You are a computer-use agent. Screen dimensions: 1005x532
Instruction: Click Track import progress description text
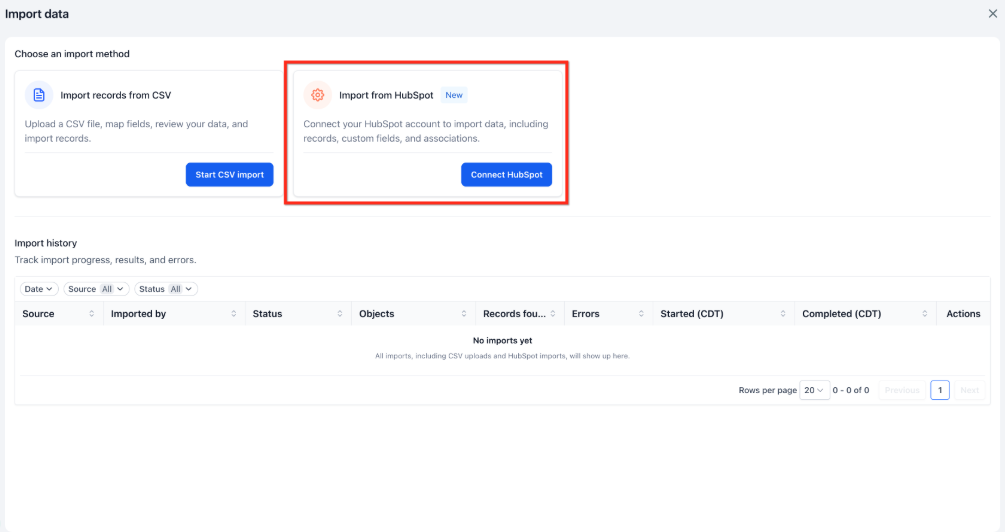[105, 260]
